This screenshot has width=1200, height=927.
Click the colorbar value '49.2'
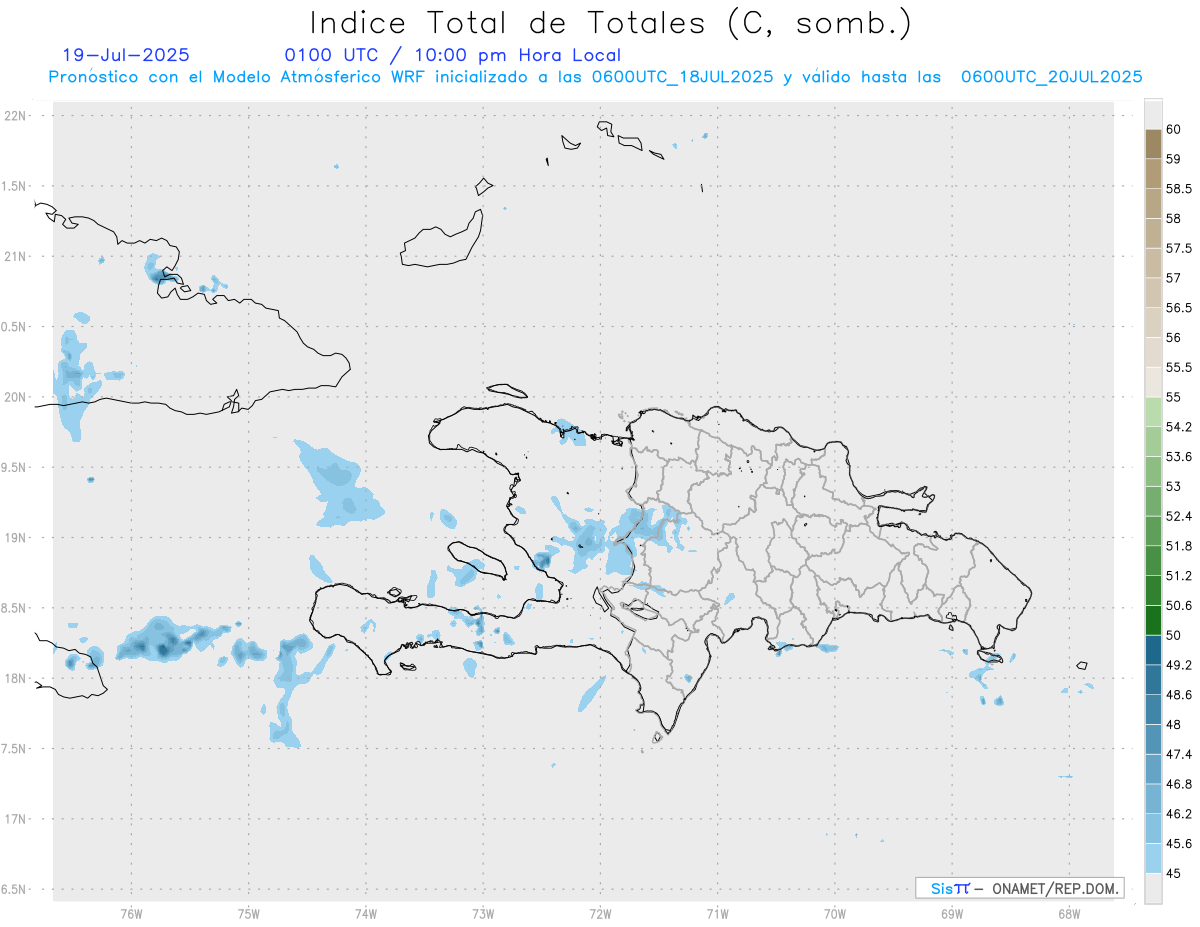point(1178,665)
